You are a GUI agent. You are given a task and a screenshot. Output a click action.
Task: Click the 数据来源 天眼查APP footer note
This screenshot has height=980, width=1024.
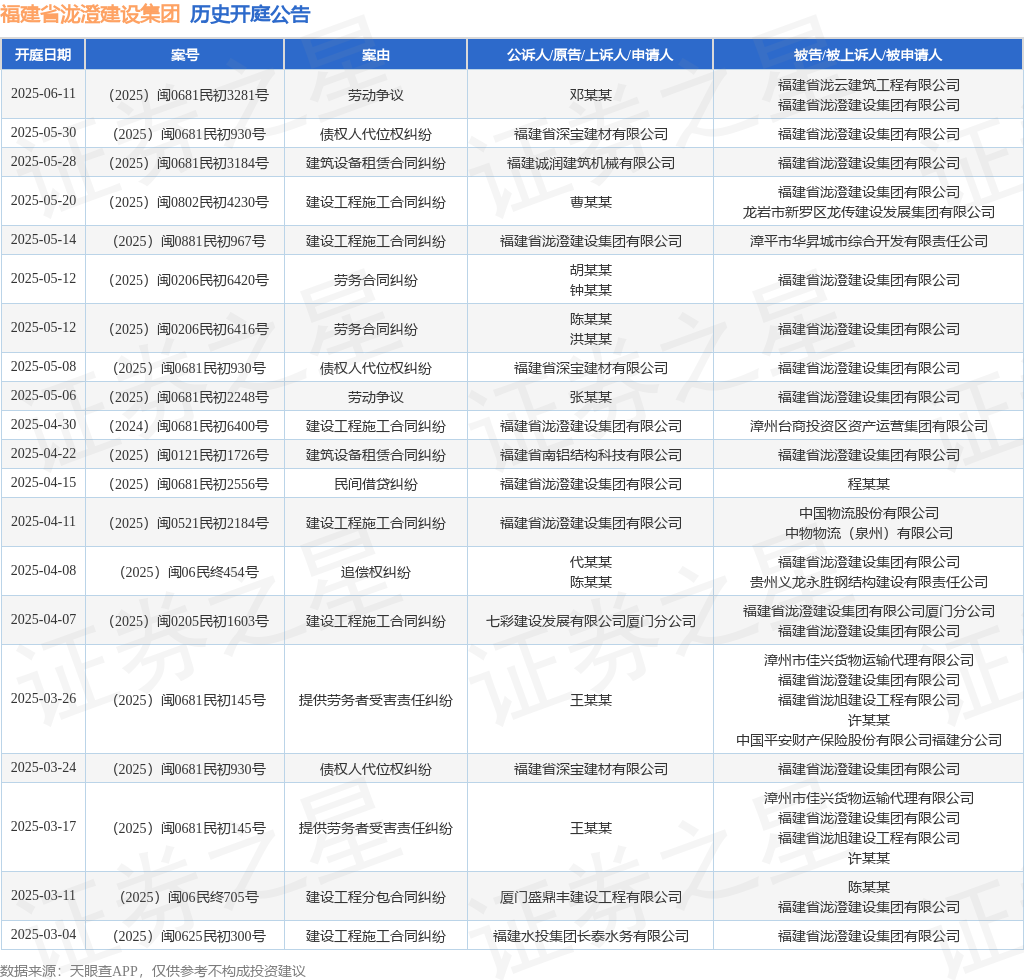(x=153, y=971)
